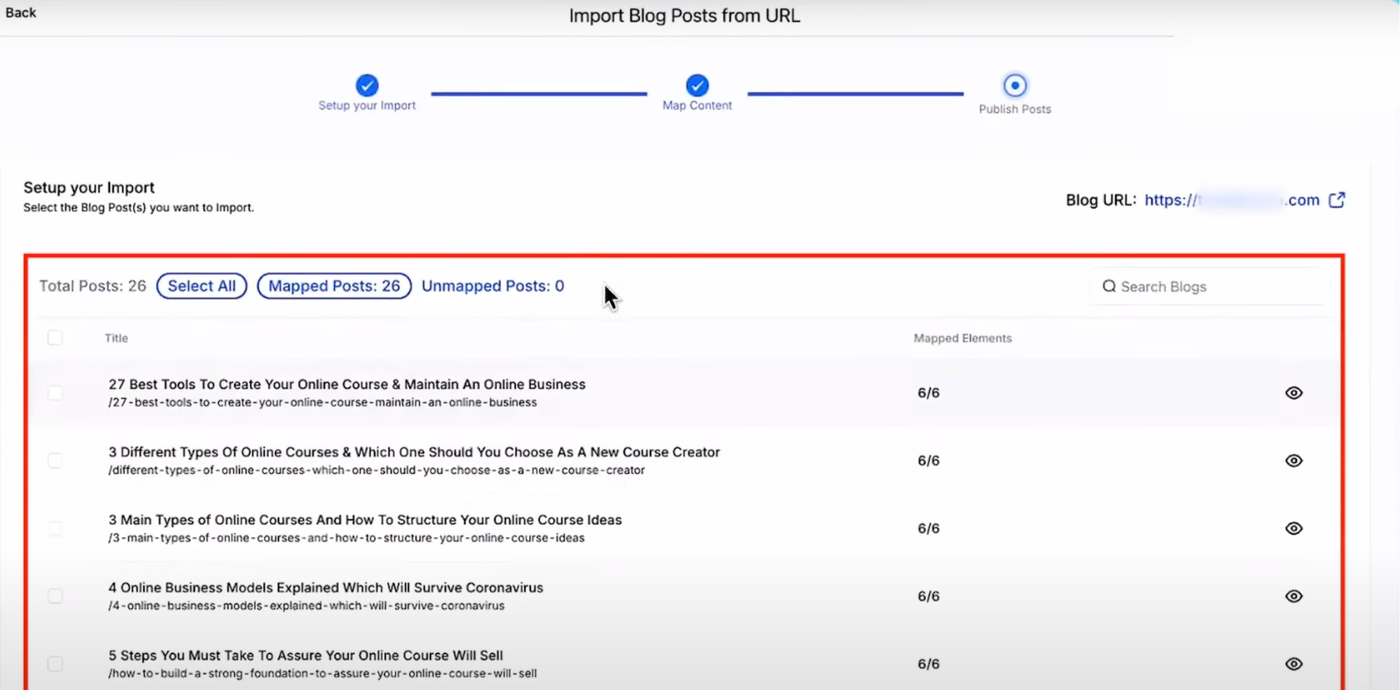Go Back to previous page
This screenshot has width=1400, height=690.
21,13
